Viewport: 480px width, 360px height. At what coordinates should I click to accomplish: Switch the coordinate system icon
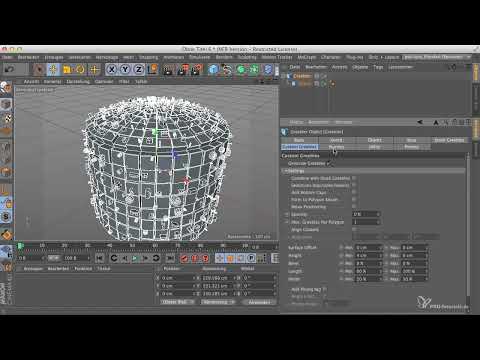click(153, 69)
